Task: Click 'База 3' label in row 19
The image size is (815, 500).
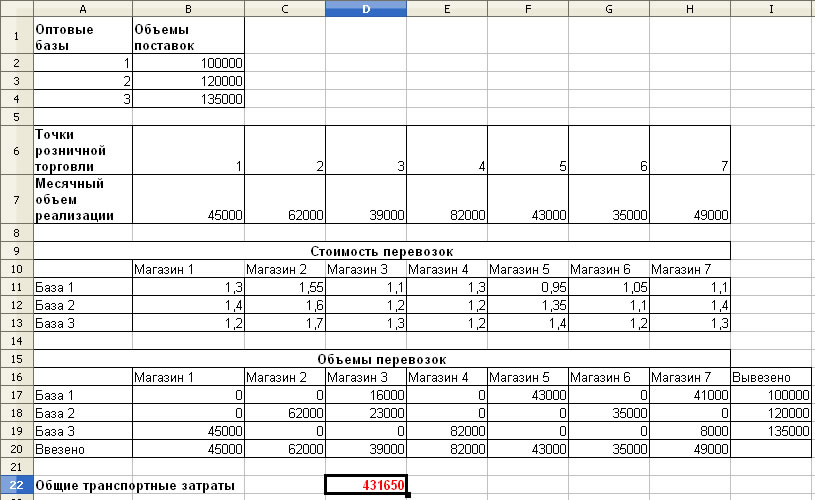Action: tap(83, 431)
